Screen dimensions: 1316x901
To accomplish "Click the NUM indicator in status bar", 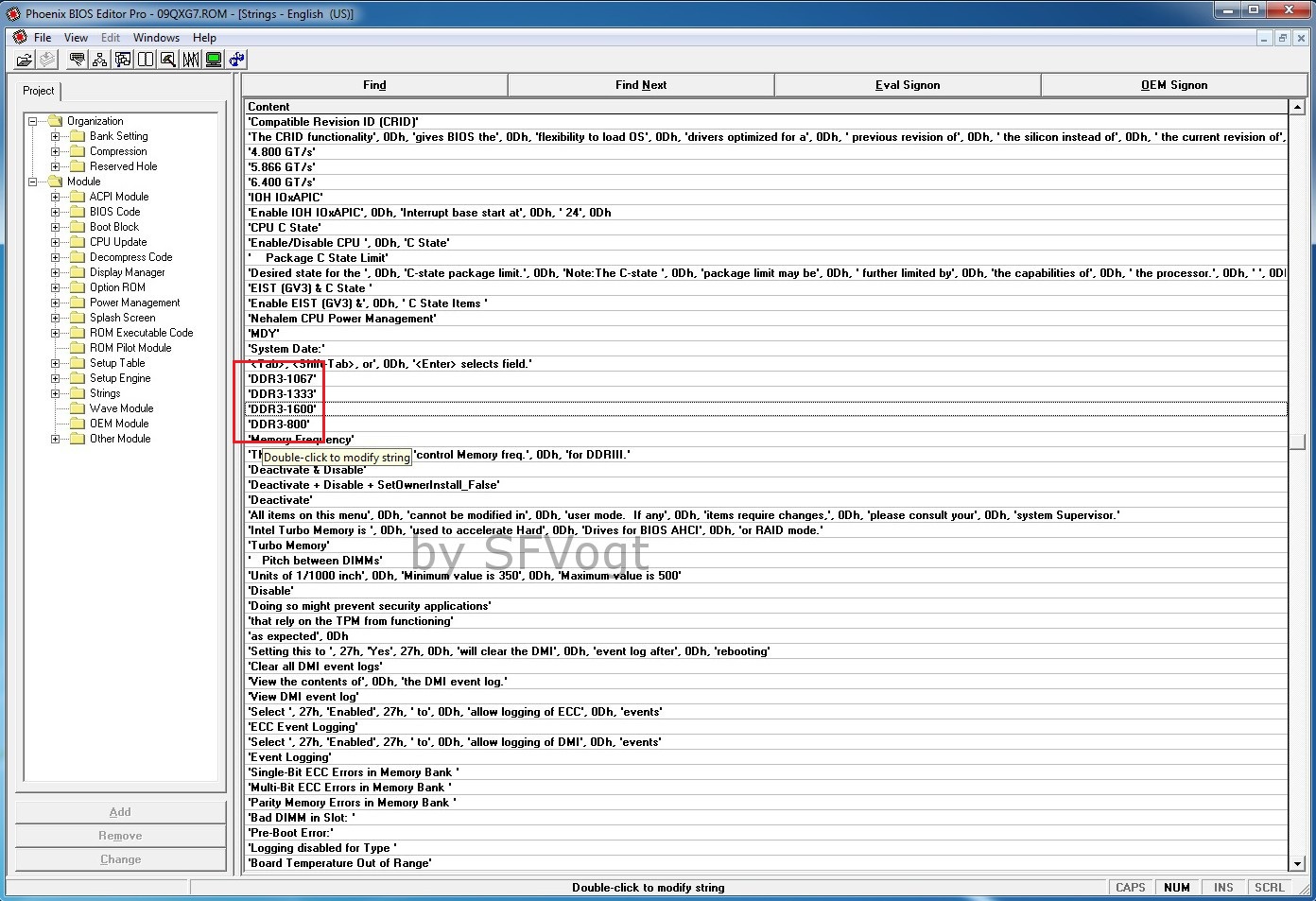I will tap(1177, 888).
